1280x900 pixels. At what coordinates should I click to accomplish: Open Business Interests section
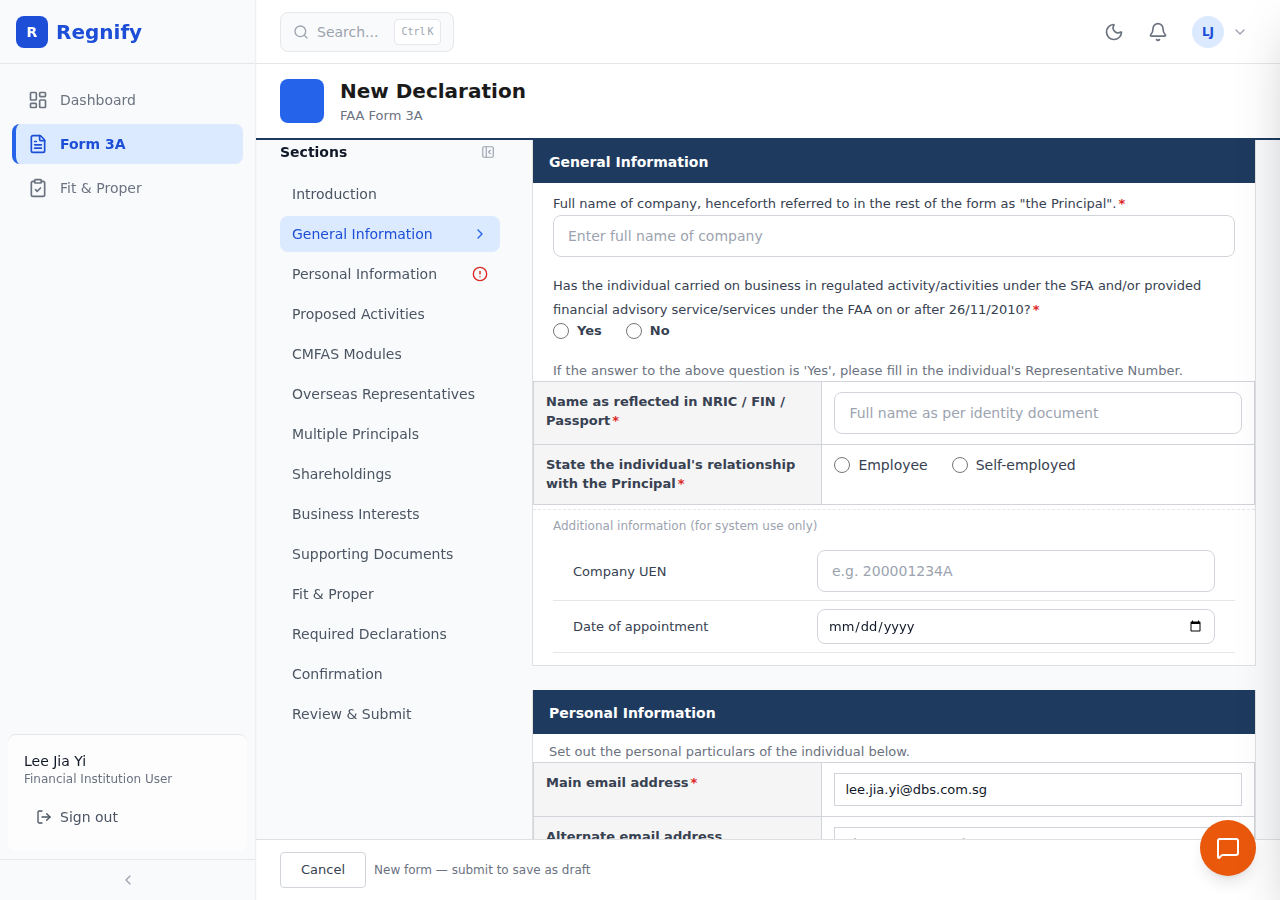click(390, 514)
